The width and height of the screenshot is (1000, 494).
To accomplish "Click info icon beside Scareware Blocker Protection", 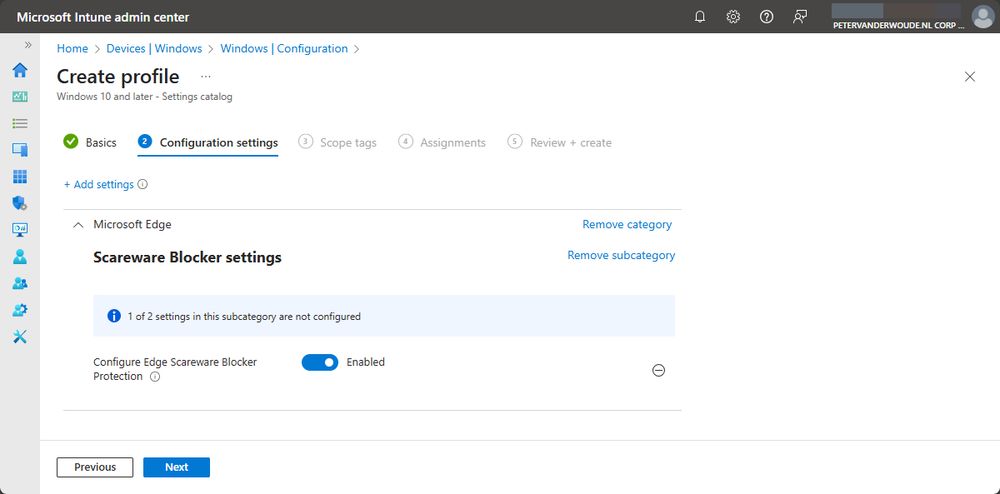I will (155, 377).
